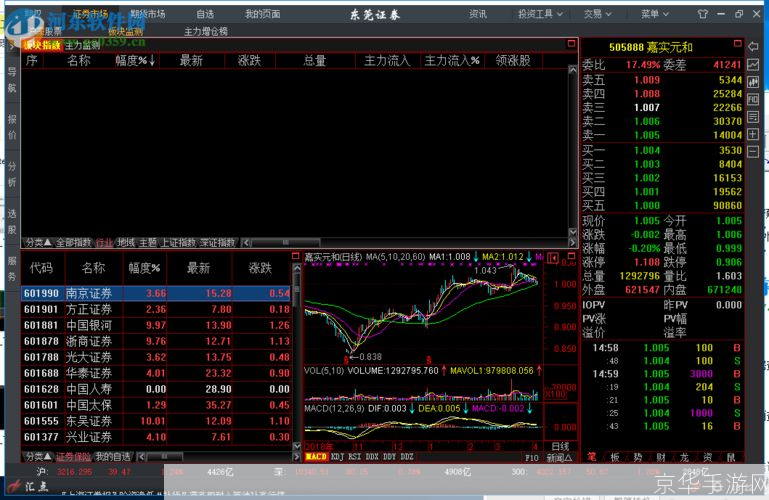Switch to the 主力监测 tab
This screenshot has width=769, height=500.
coord(82,46)
